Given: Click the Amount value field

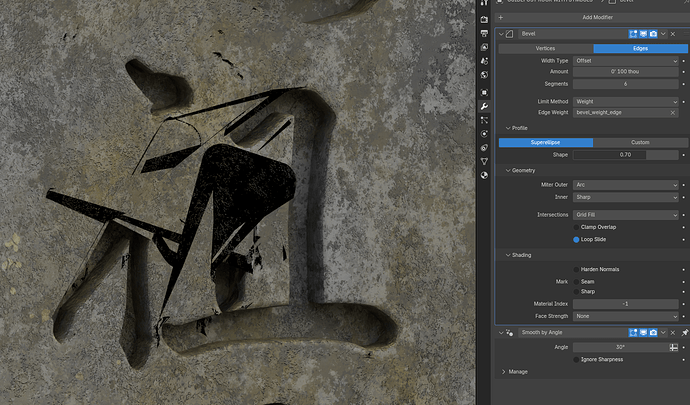Looking at the screenshot, I should [x=626, y=72].
